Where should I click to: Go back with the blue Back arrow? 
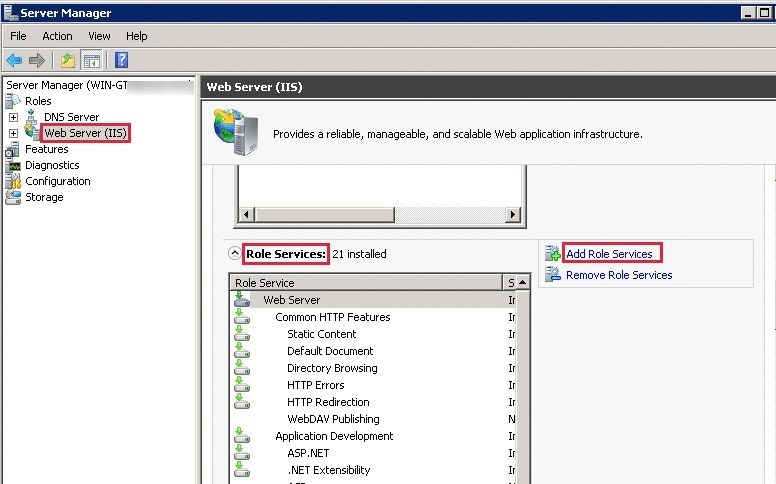14,60
